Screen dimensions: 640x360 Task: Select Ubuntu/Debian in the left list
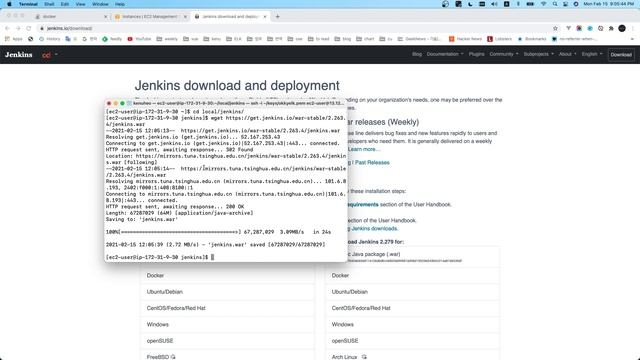227,292
